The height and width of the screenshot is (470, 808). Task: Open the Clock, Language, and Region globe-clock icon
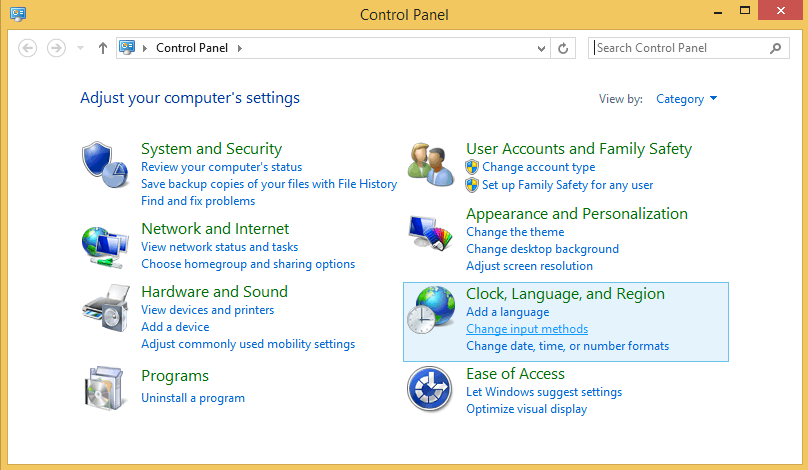tap(431, 310)
